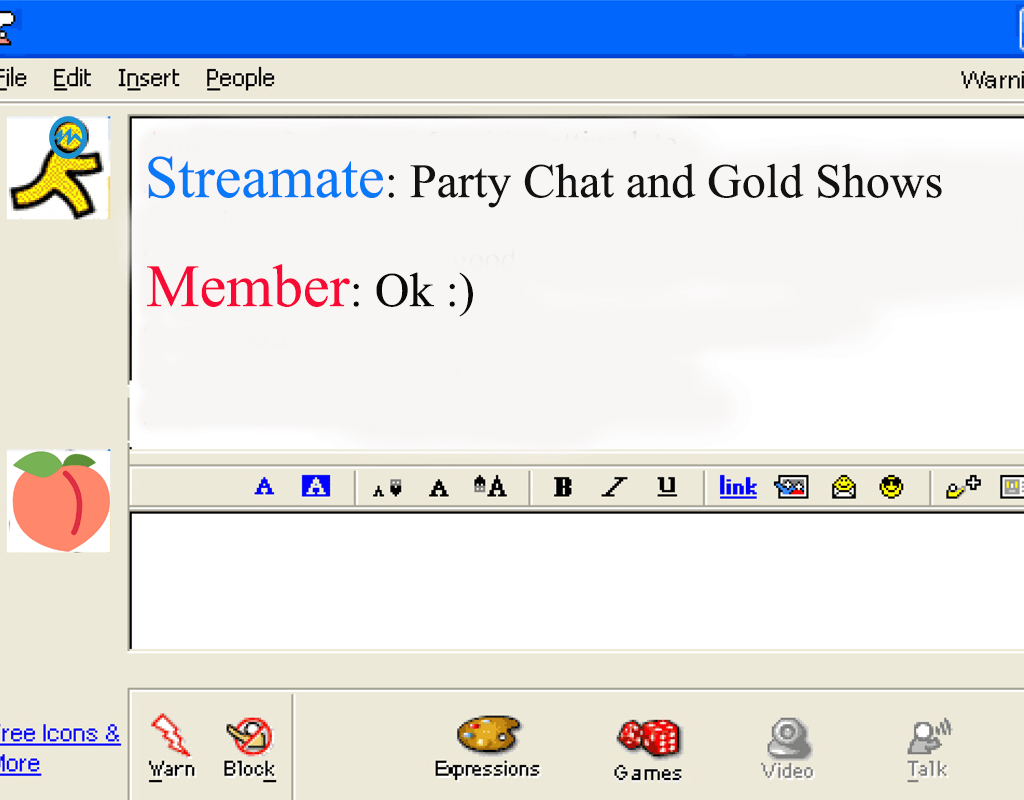1024x800 pixels.
Task: Open the Edit menu
Action: click(x=72, y=78)
